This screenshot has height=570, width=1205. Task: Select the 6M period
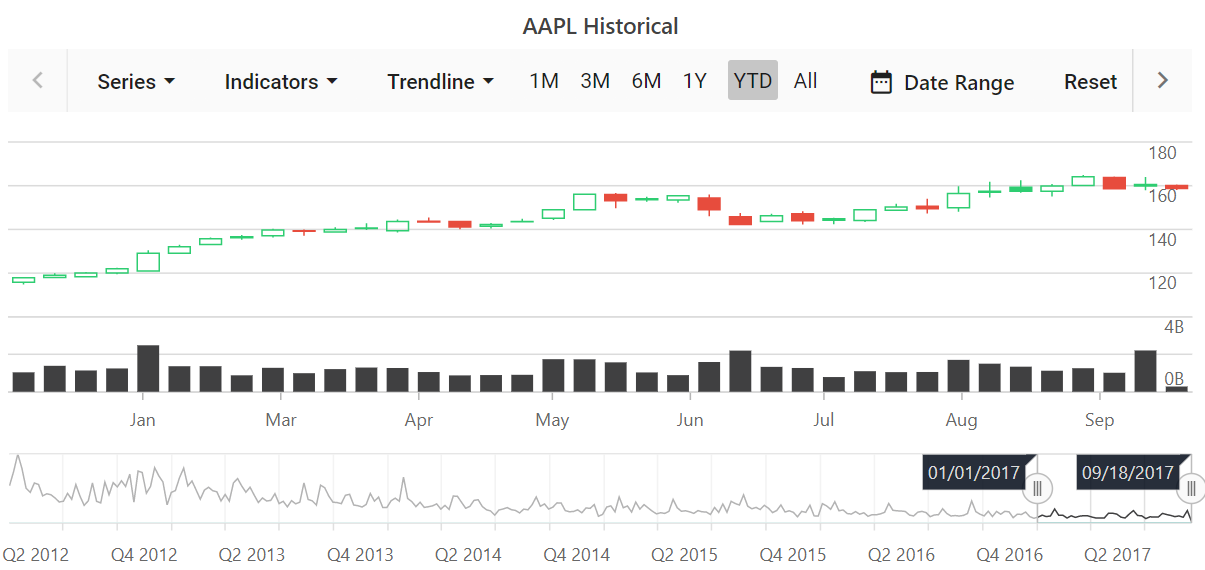pos(646,81)
